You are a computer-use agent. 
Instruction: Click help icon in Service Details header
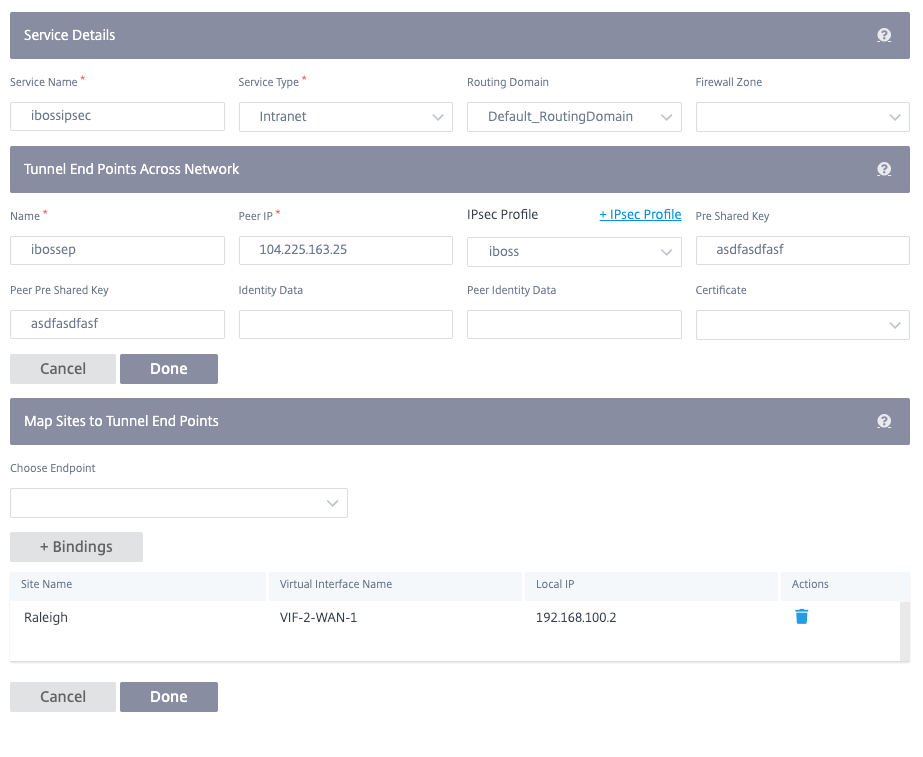coord(884,35)
